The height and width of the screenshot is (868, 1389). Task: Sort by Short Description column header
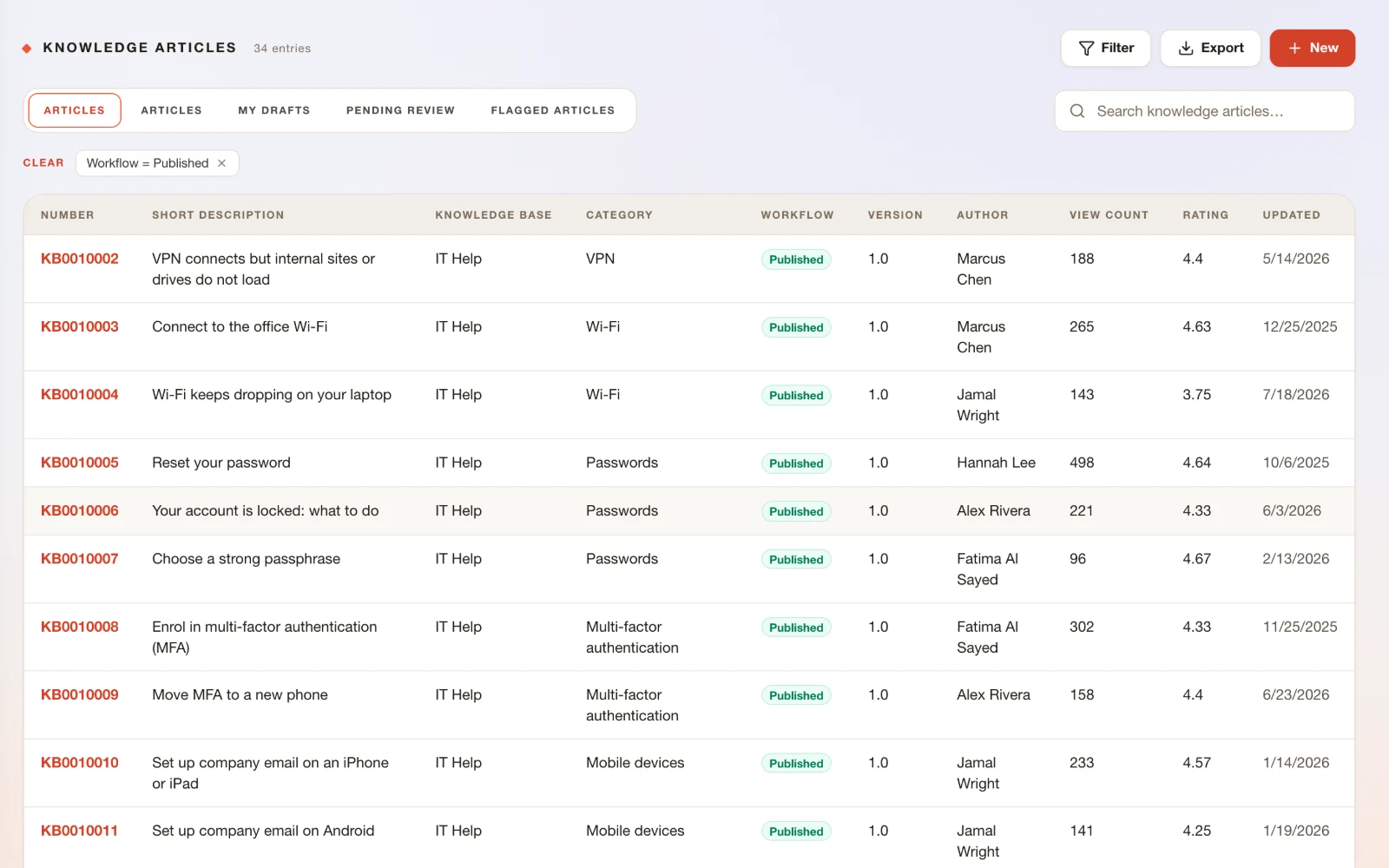pos(218,215)
